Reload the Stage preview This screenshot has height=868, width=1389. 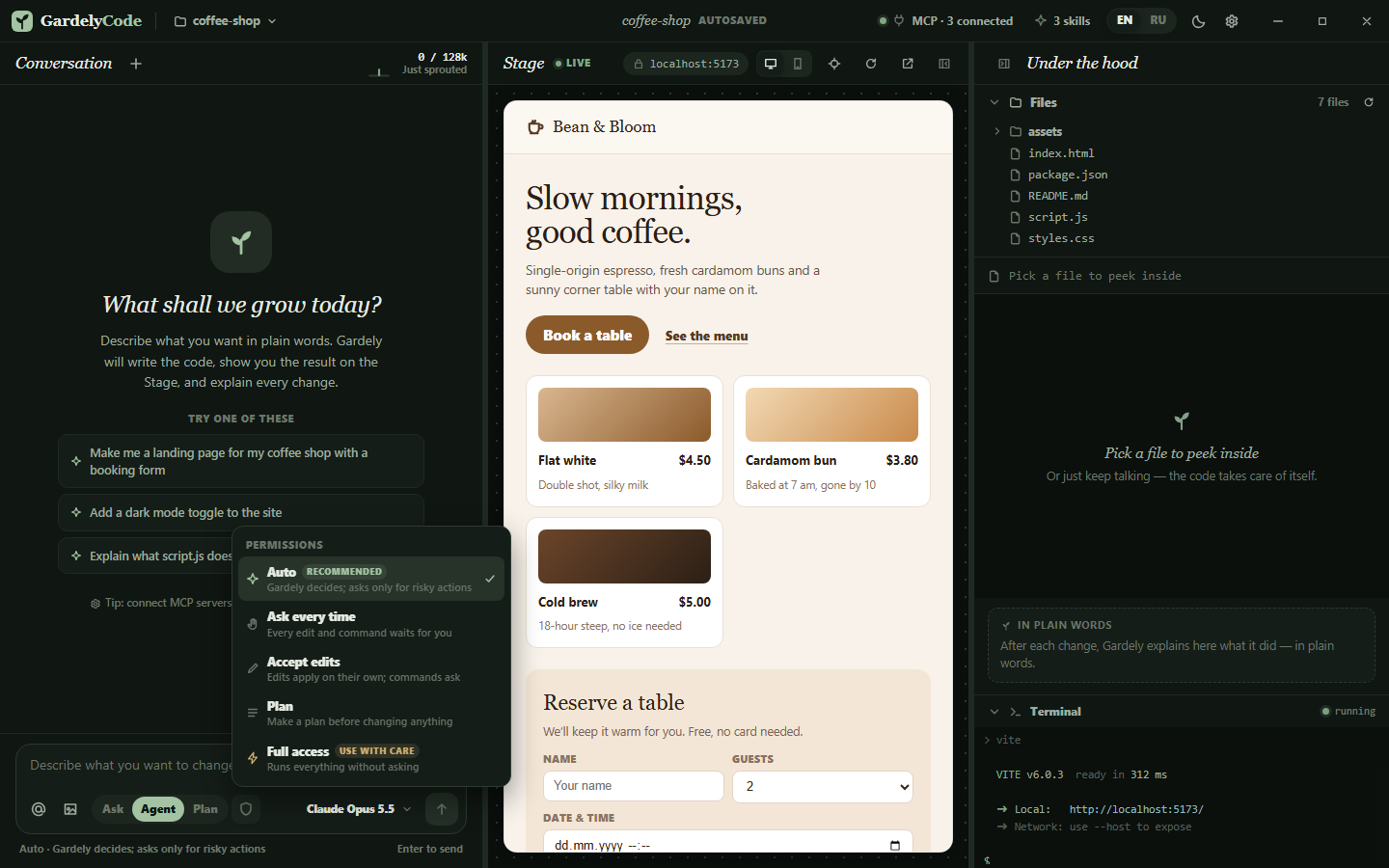click(x=871, y=64)
